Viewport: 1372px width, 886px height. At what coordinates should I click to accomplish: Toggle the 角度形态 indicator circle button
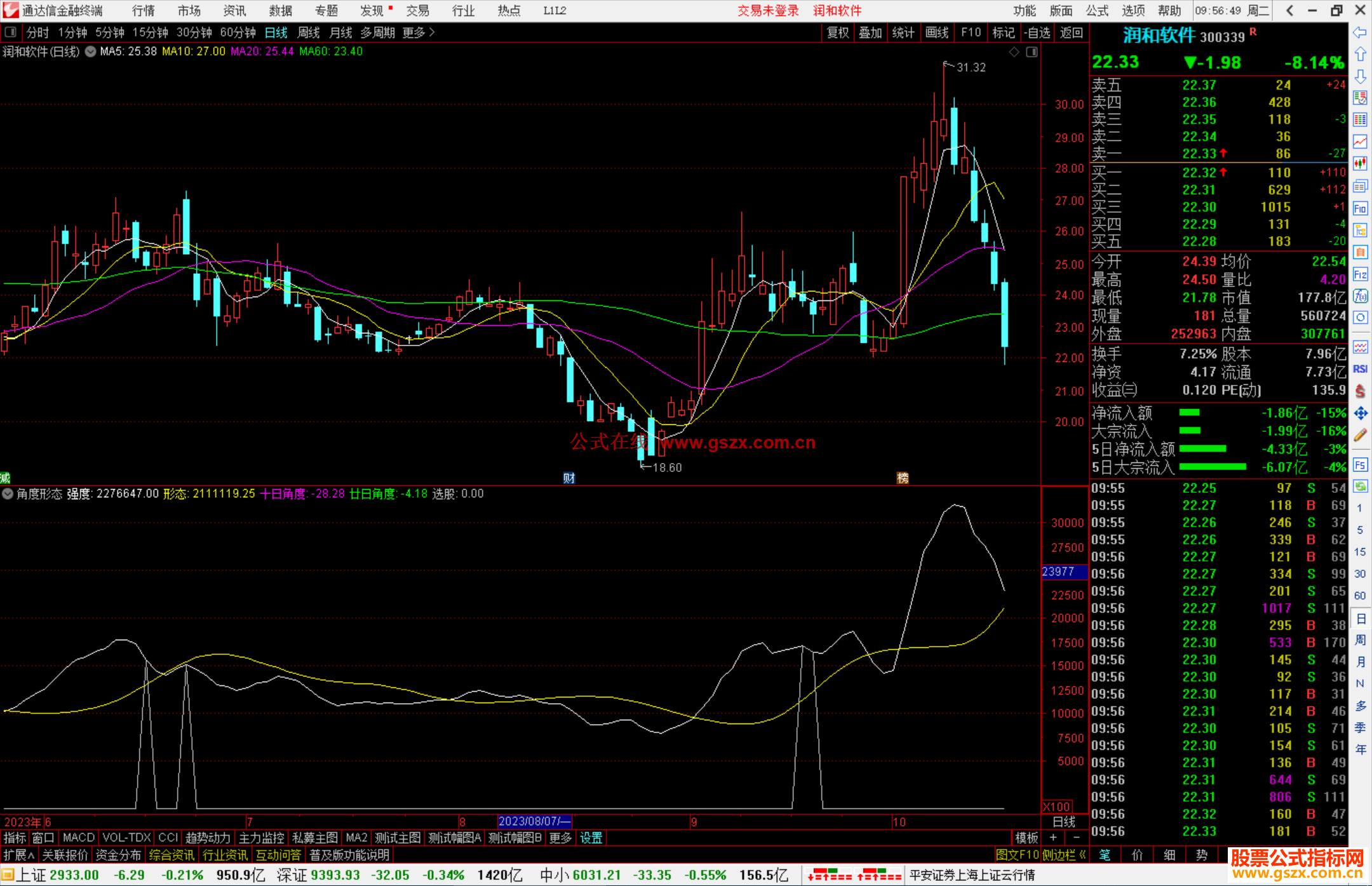click(x=8, y=493)
